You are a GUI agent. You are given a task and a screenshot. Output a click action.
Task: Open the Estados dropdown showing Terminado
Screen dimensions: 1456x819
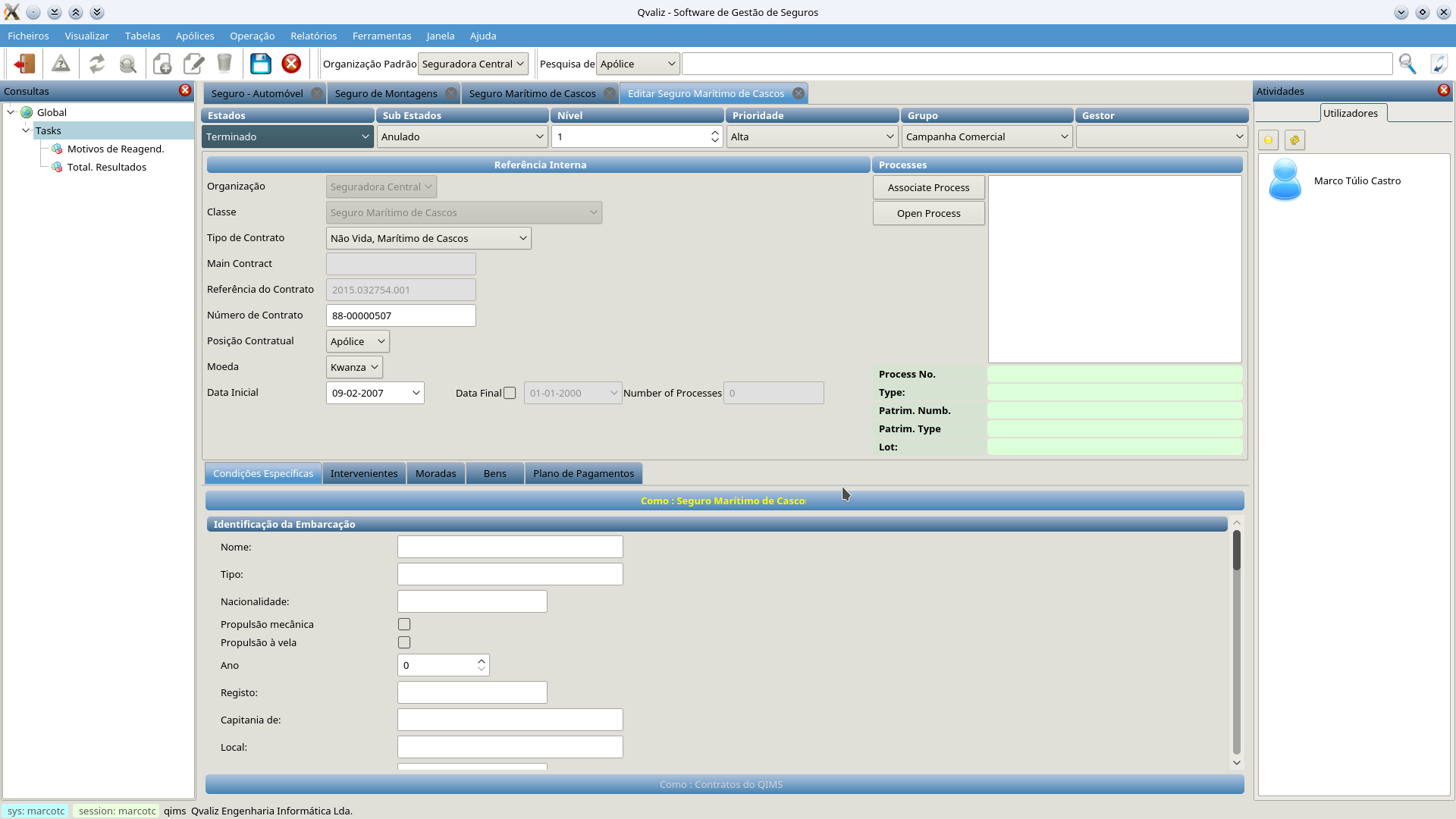point(287,136)
